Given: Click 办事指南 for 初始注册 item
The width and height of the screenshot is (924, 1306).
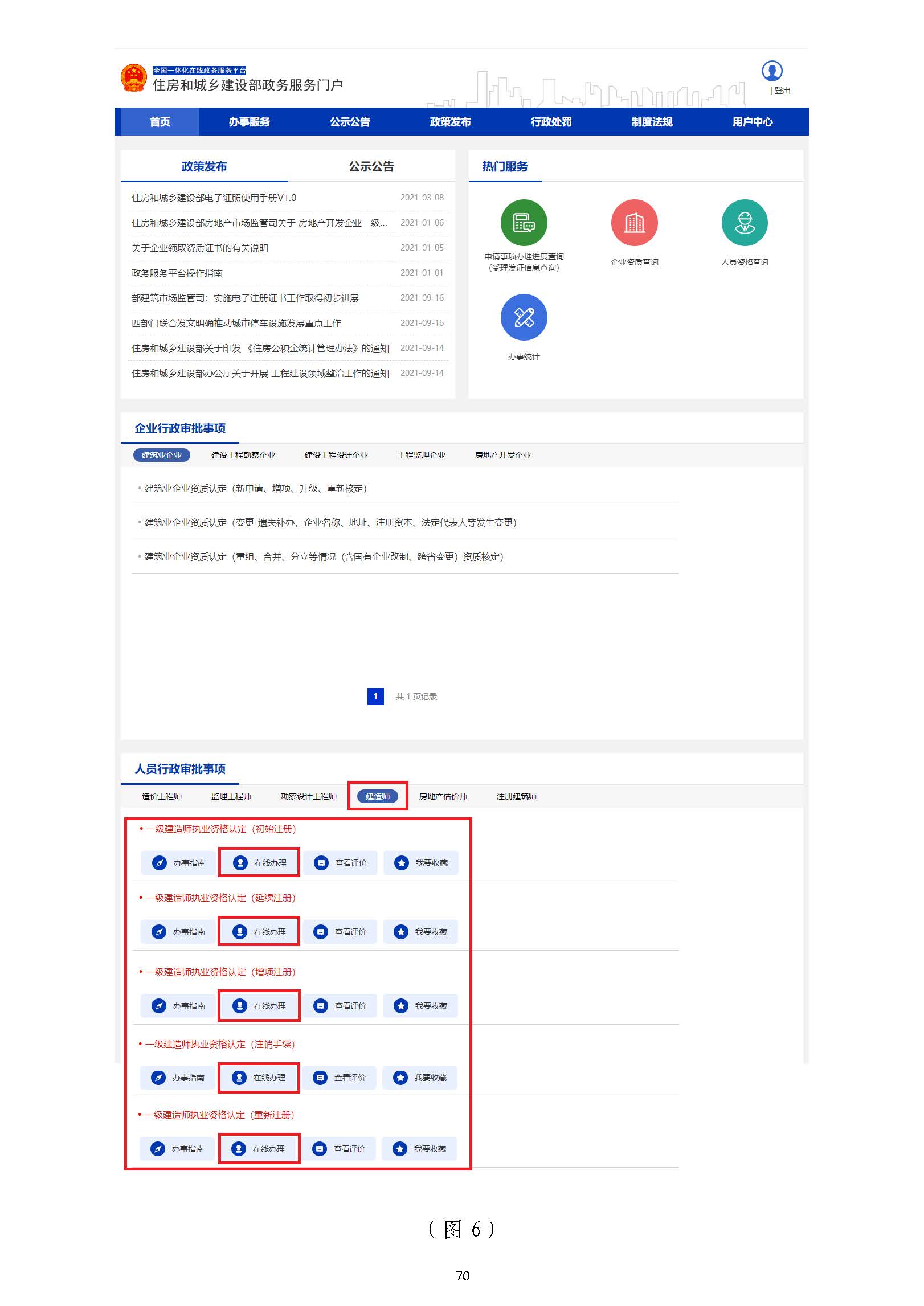Looking at the screenshot, I should (179, 863).
